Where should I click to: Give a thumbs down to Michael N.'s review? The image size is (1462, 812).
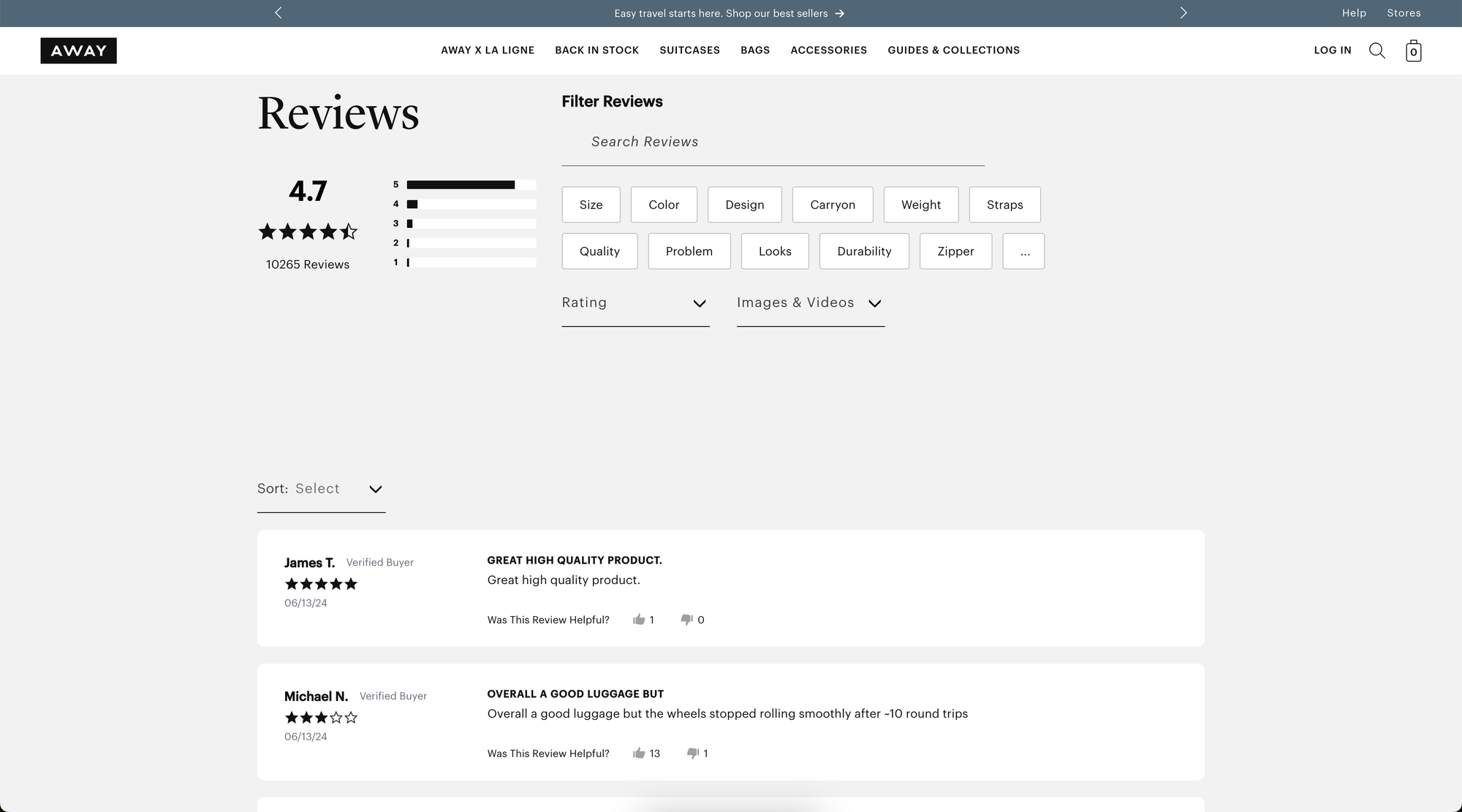[692, 753]
